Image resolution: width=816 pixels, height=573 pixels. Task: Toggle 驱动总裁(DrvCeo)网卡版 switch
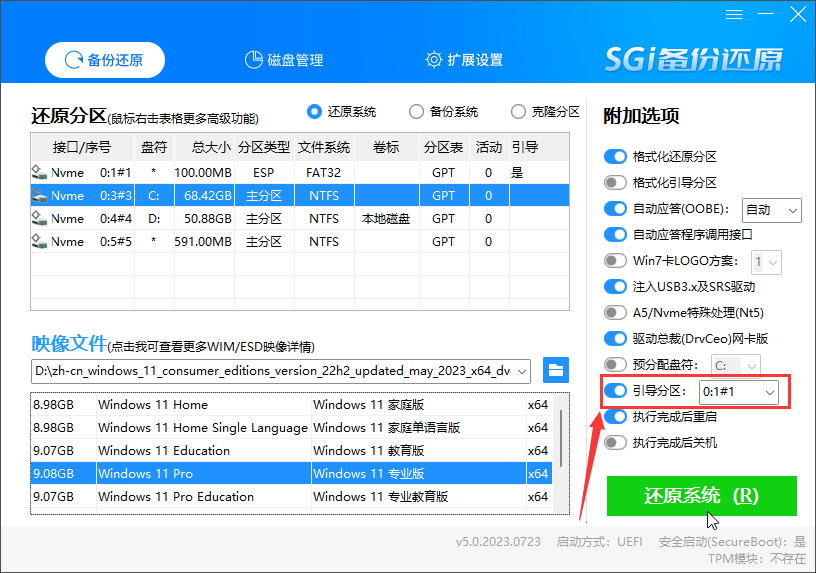615,339
